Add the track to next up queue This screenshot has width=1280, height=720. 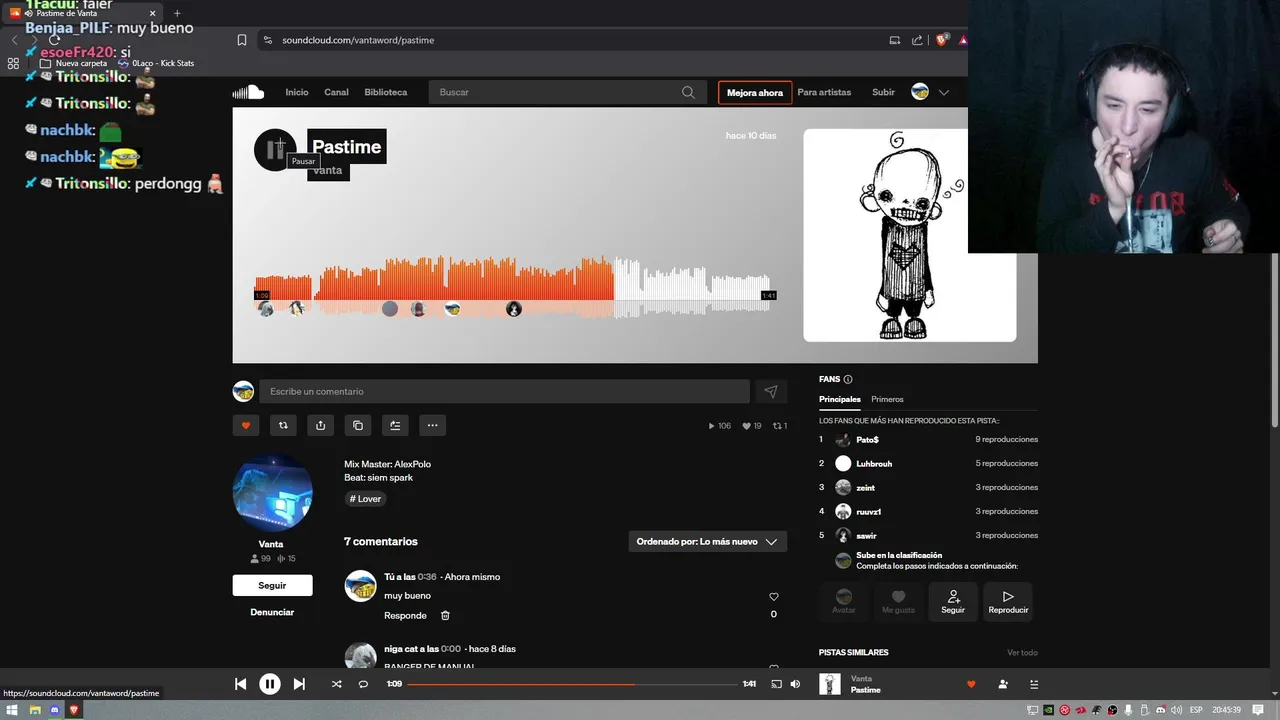(395, 425)
